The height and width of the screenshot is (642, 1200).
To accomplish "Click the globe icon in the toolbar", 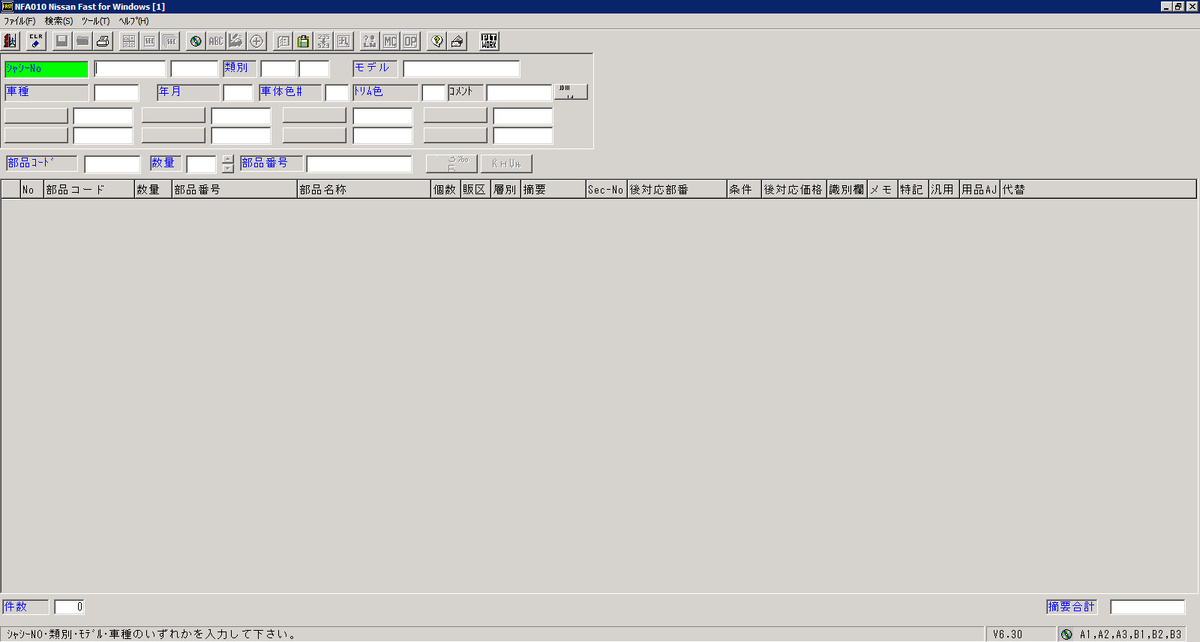I will [196, 41].
